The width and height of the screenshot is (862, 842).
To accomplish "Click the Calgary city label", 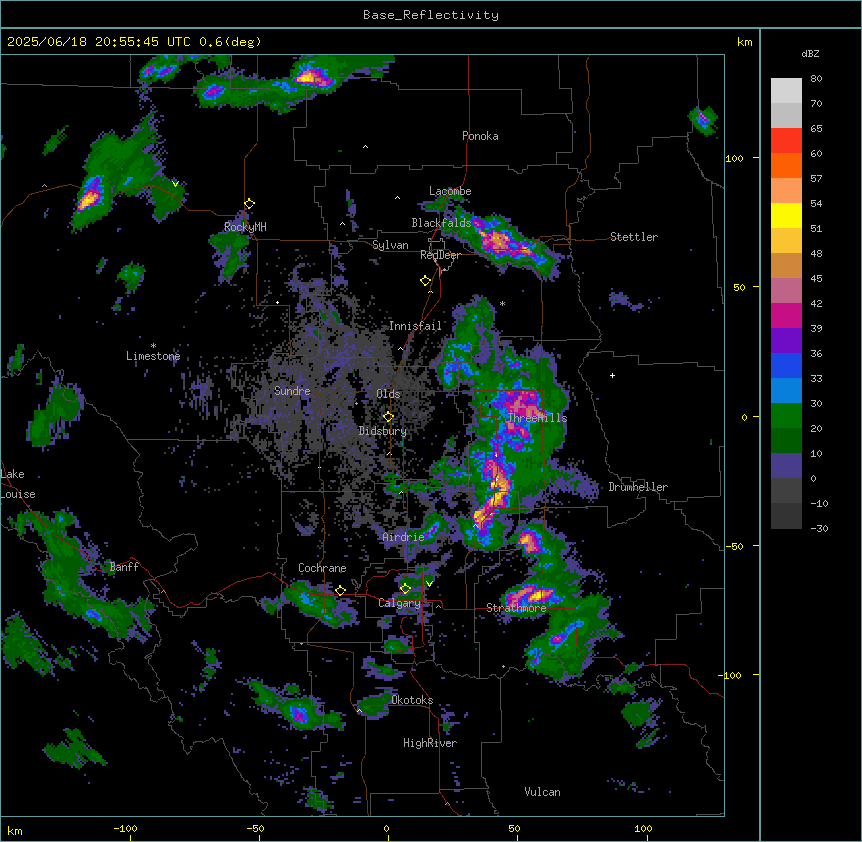I will pos(399,603).
